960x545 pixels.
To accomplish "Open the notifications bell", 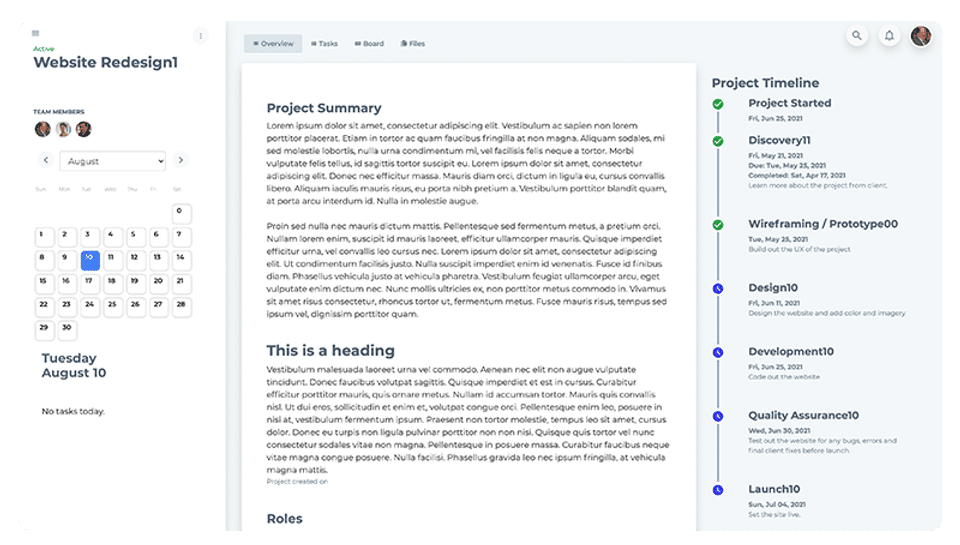I will (889, 36).
